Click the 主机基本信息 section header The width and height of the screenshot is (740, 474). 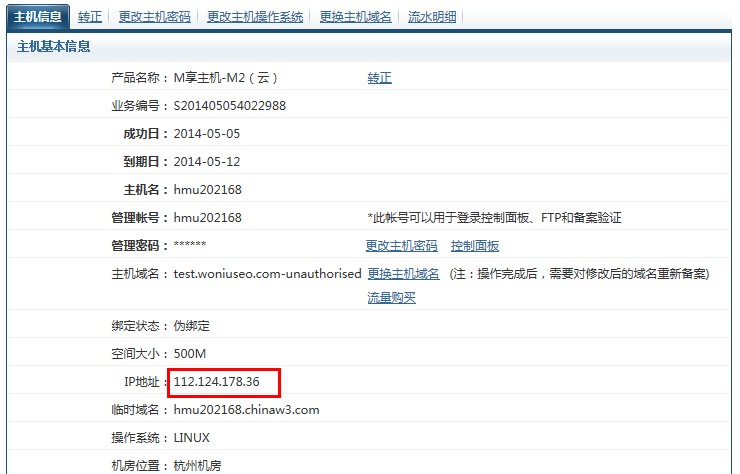54,47
